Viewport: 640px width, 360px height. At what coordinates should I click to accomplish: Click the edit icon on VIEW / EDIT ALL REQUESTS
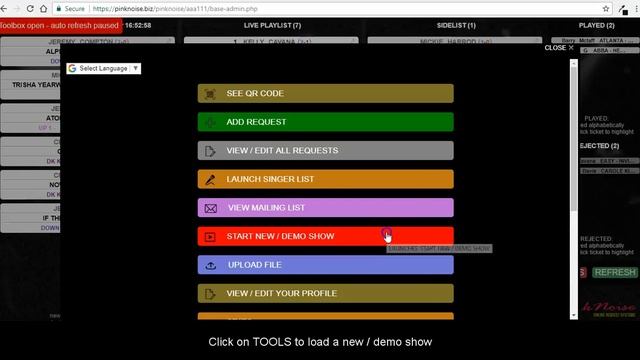point(210,151)
